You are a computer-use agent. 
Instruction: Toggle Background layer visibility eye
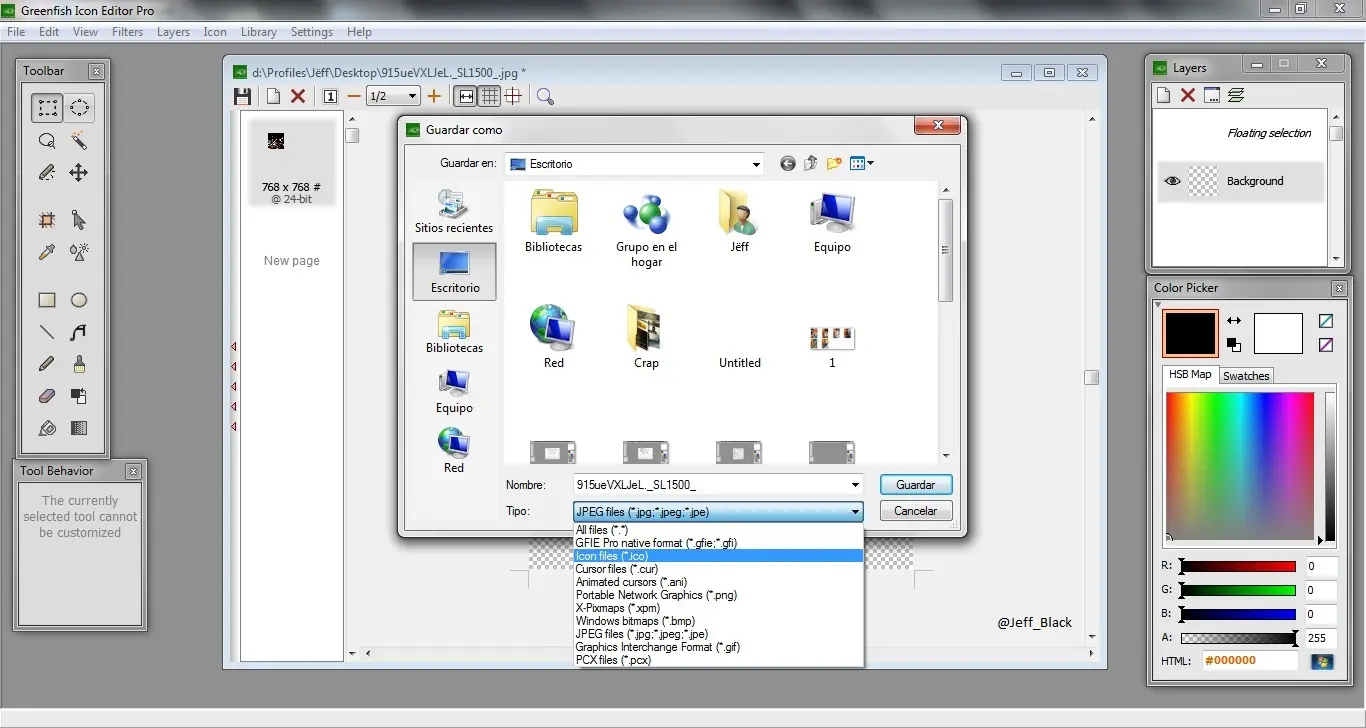(1173, 181)
